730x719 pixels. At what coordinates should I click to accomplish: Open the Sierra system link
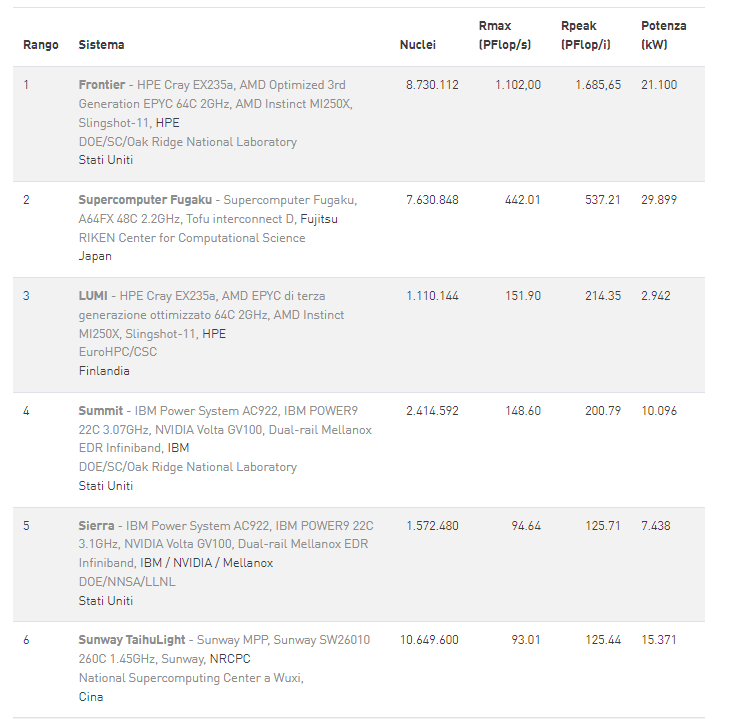[x=97, y=526]
